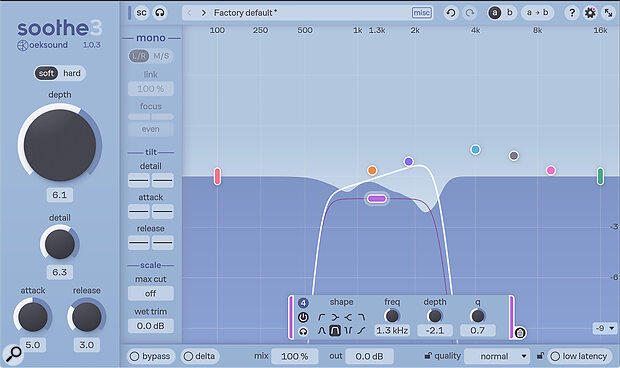
Task: Click the tilt section header
Action: 151,152
